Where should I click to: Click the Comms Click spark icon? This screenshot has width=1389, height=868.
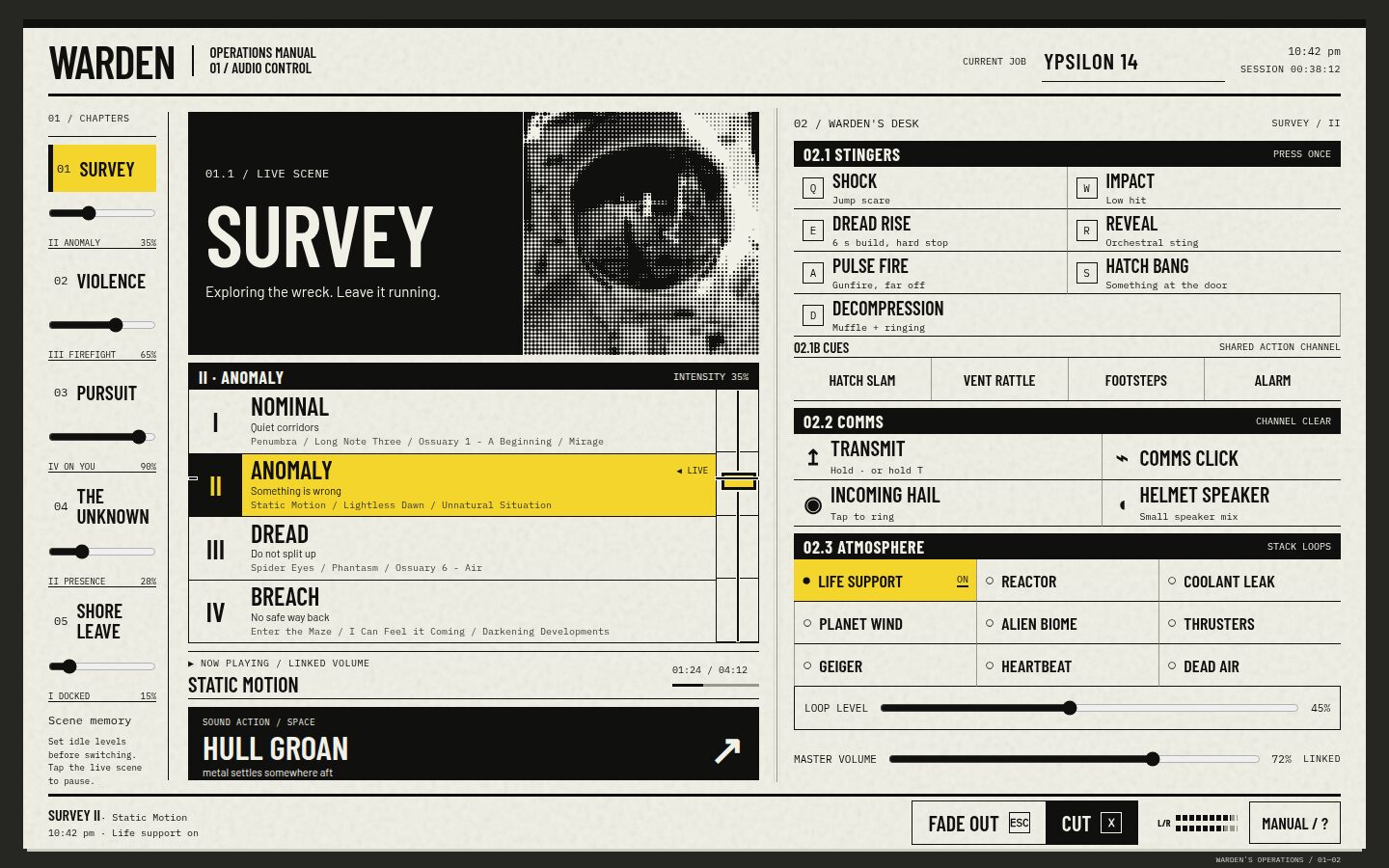pyautogui.click(x=1122, y=458)
